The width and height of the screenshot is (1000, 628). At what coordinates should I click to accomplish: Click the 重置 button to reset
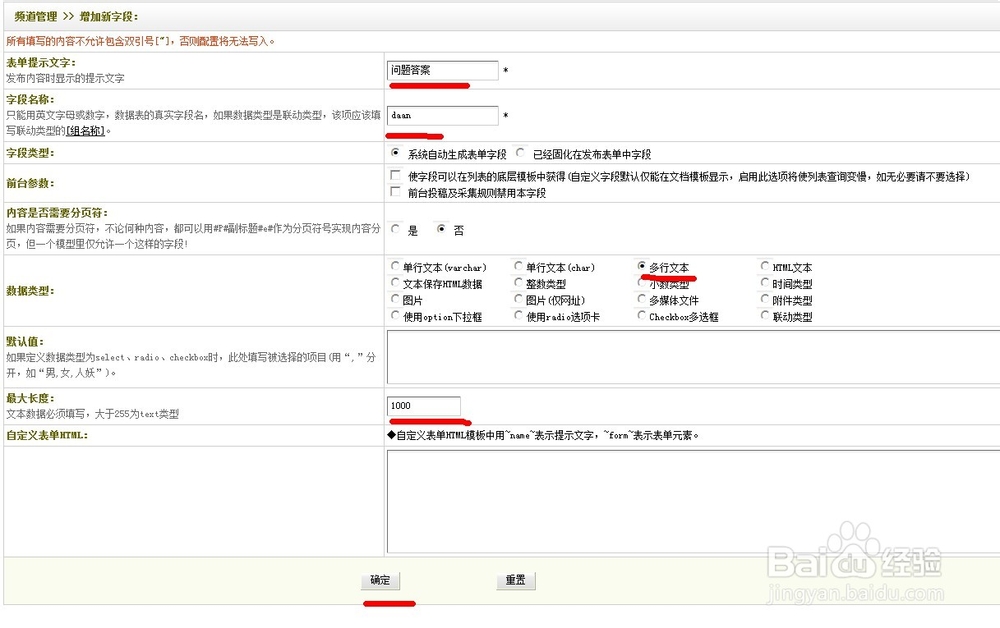(514, 580)
